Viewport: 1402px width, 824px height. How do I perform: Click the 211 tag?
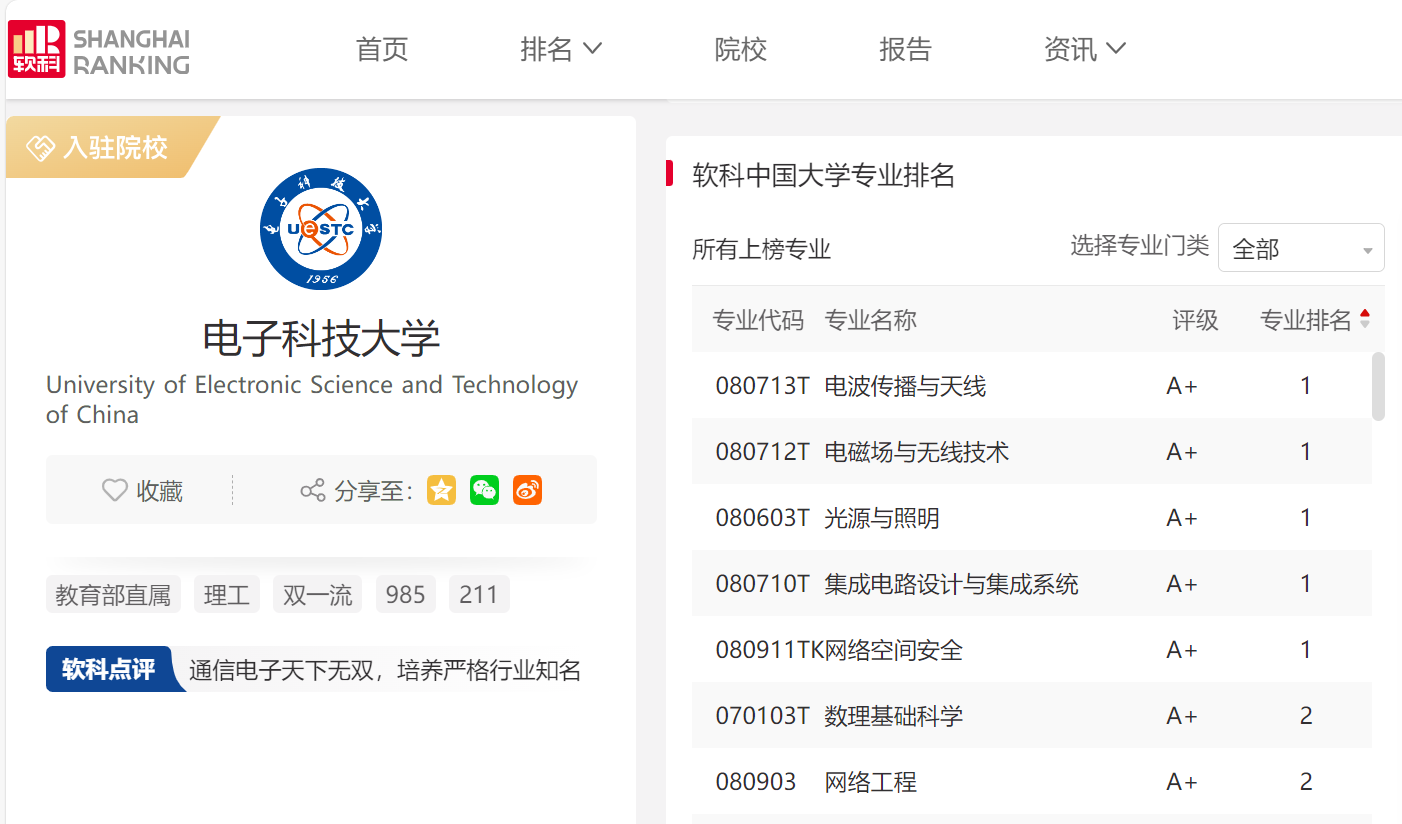click(479, 595)
